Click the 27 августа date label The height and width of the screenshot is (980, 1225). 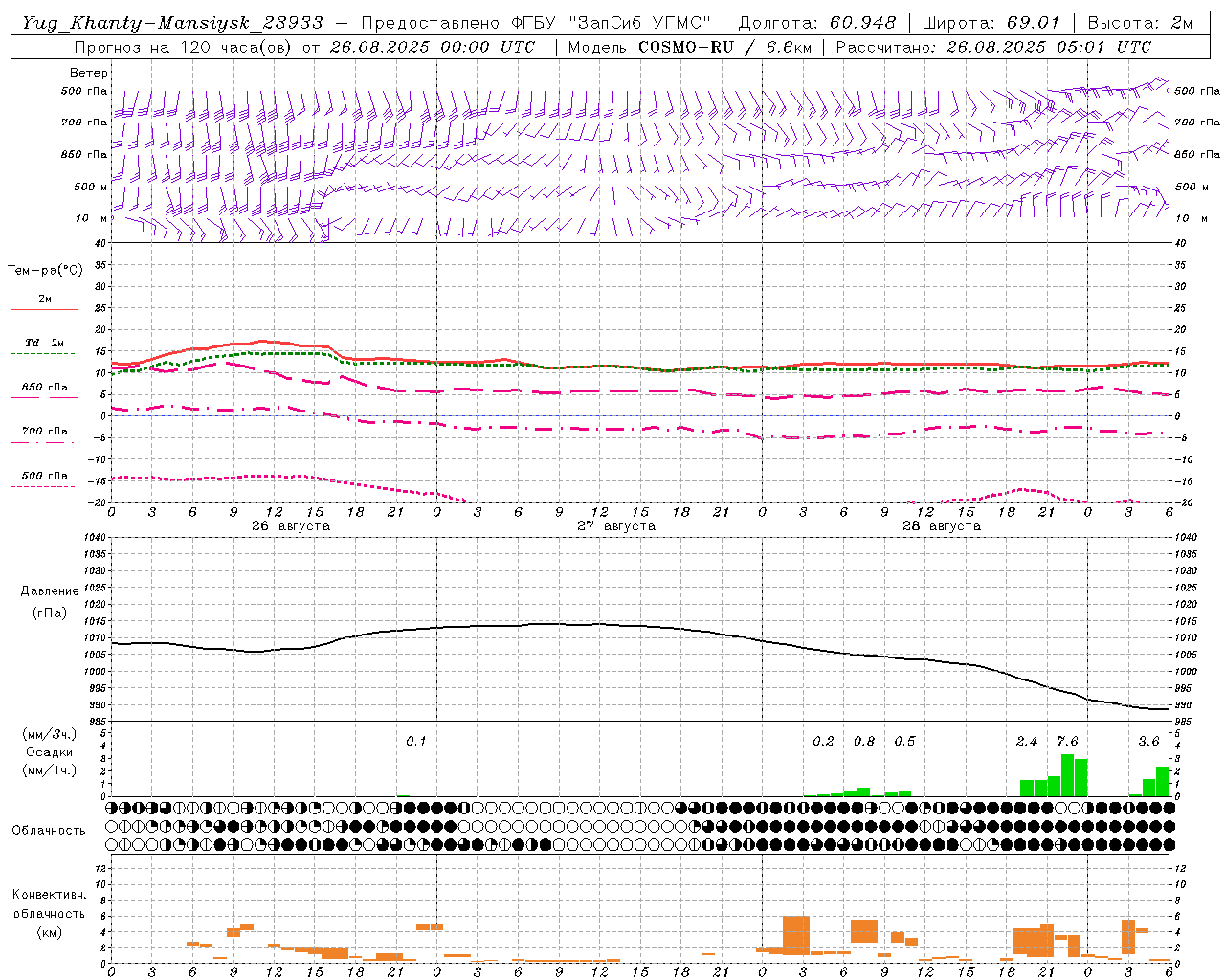click(x=616, y=526)
